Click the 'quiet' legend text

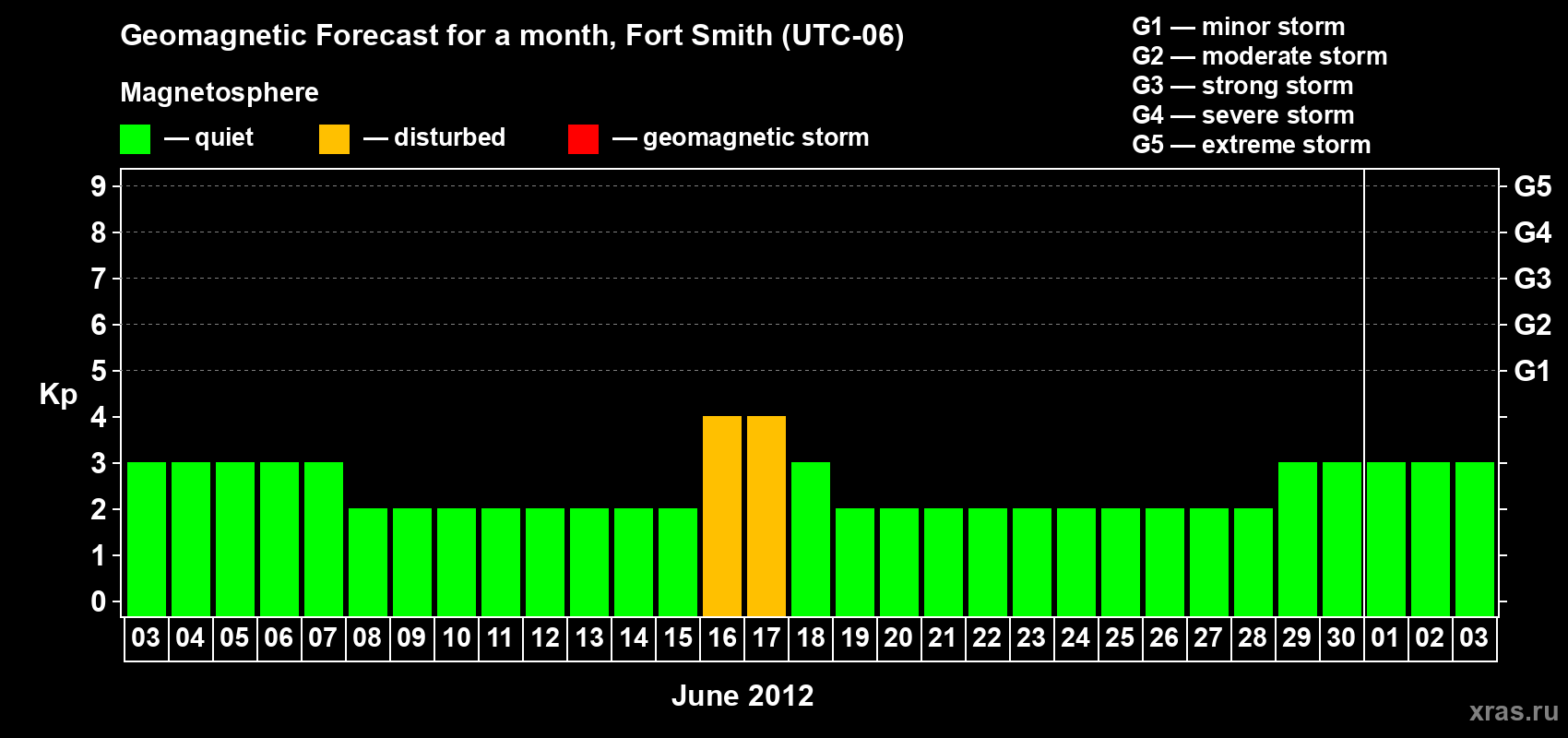click(224, 138)
